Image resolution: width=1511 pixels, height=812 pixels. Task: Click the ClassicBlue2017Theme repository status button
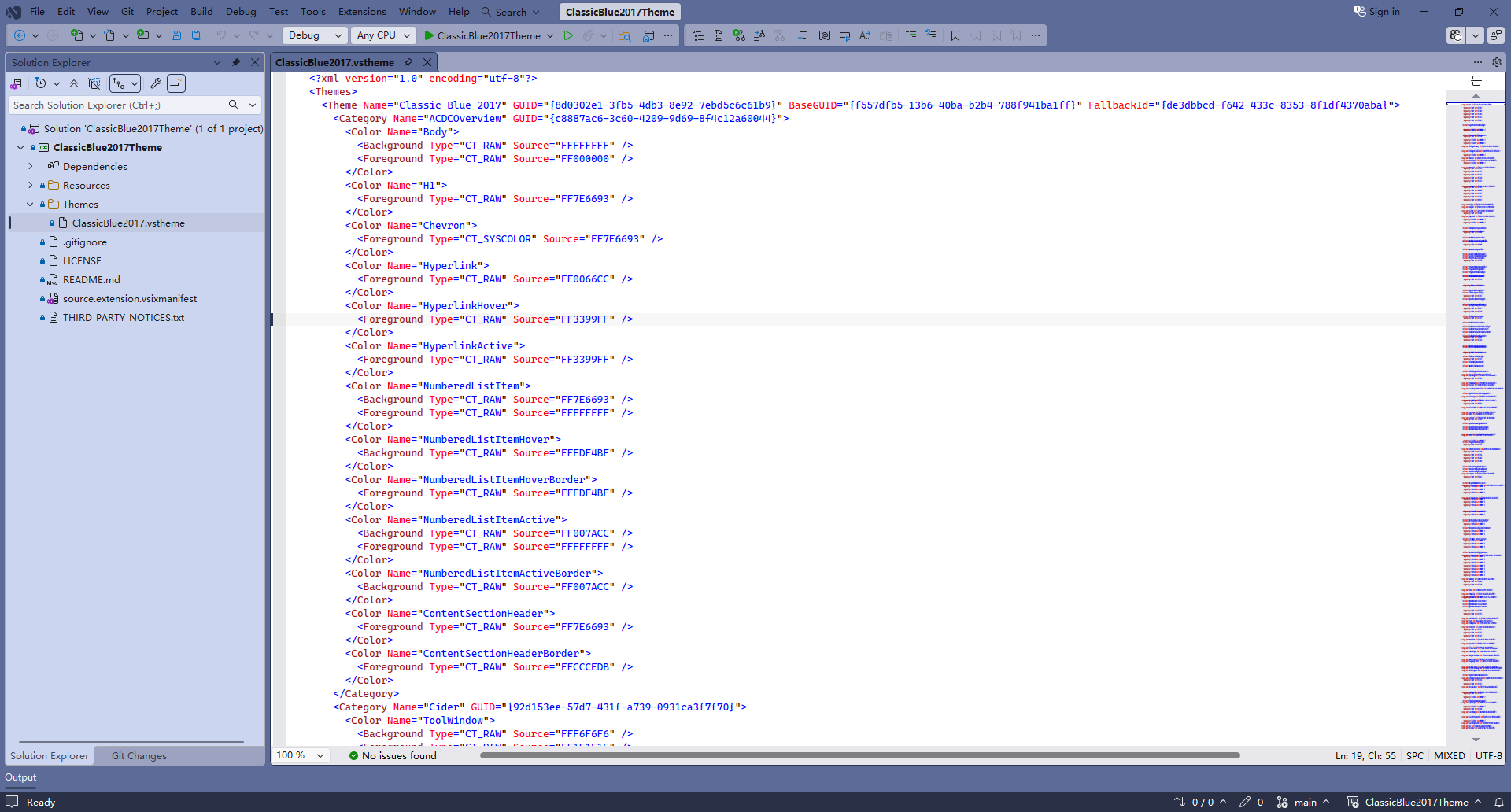click(x=1415, y=802)
